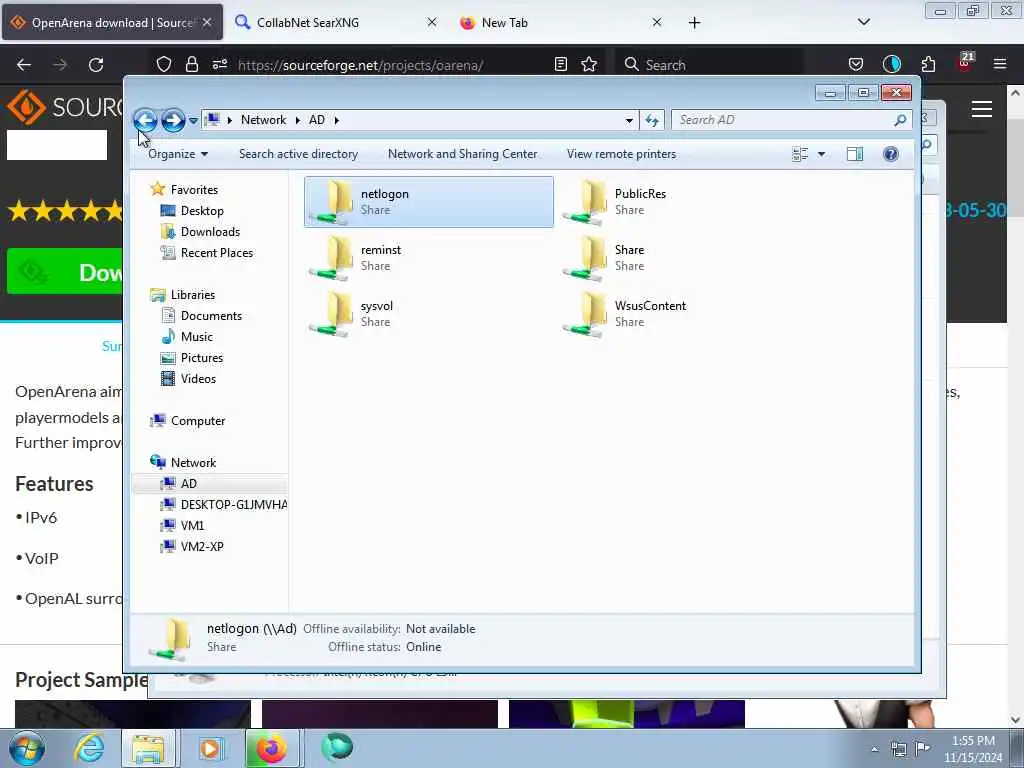Open Network and Sharing Center
The width and height of the screenshot is (1024, 768).
(x=462, y=154)
